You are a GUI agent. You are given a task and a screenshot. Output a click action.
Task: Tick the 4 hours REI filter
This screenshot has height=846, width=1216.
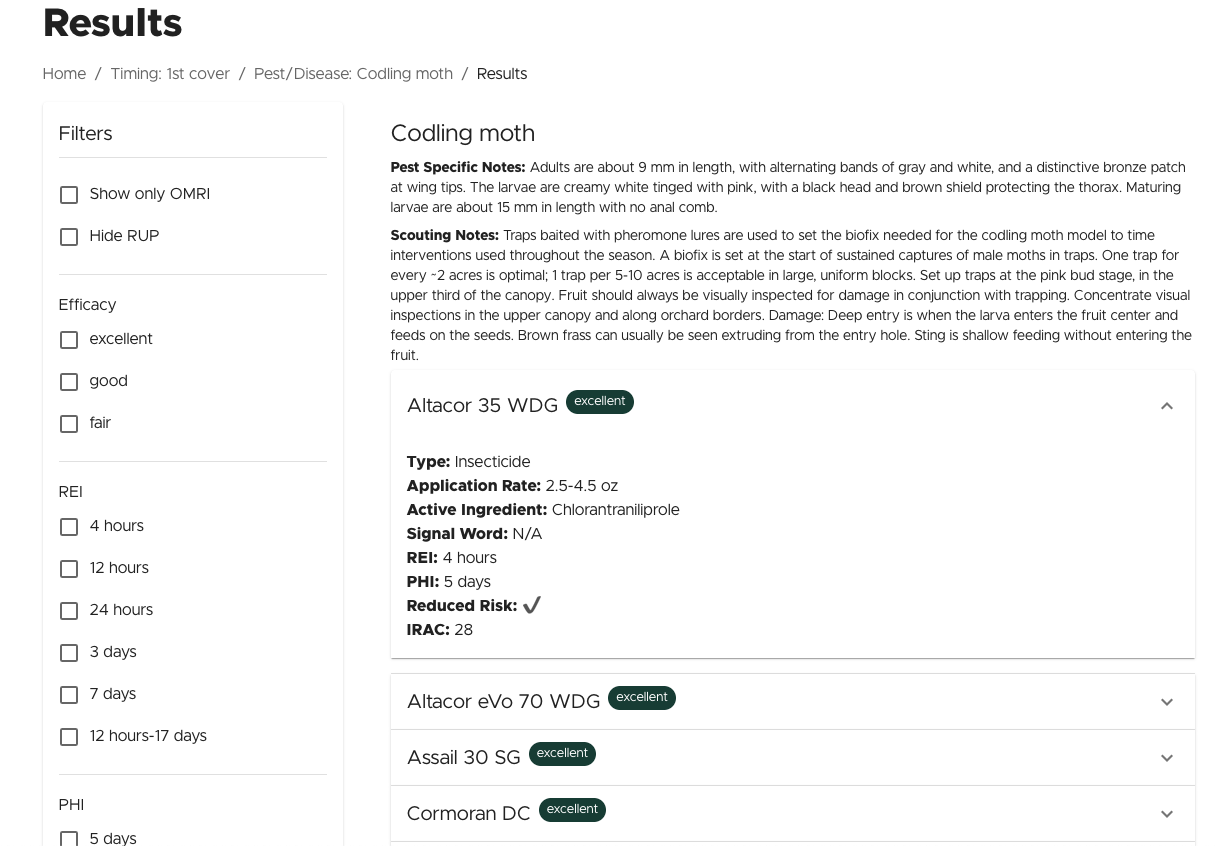pos(69,527)
